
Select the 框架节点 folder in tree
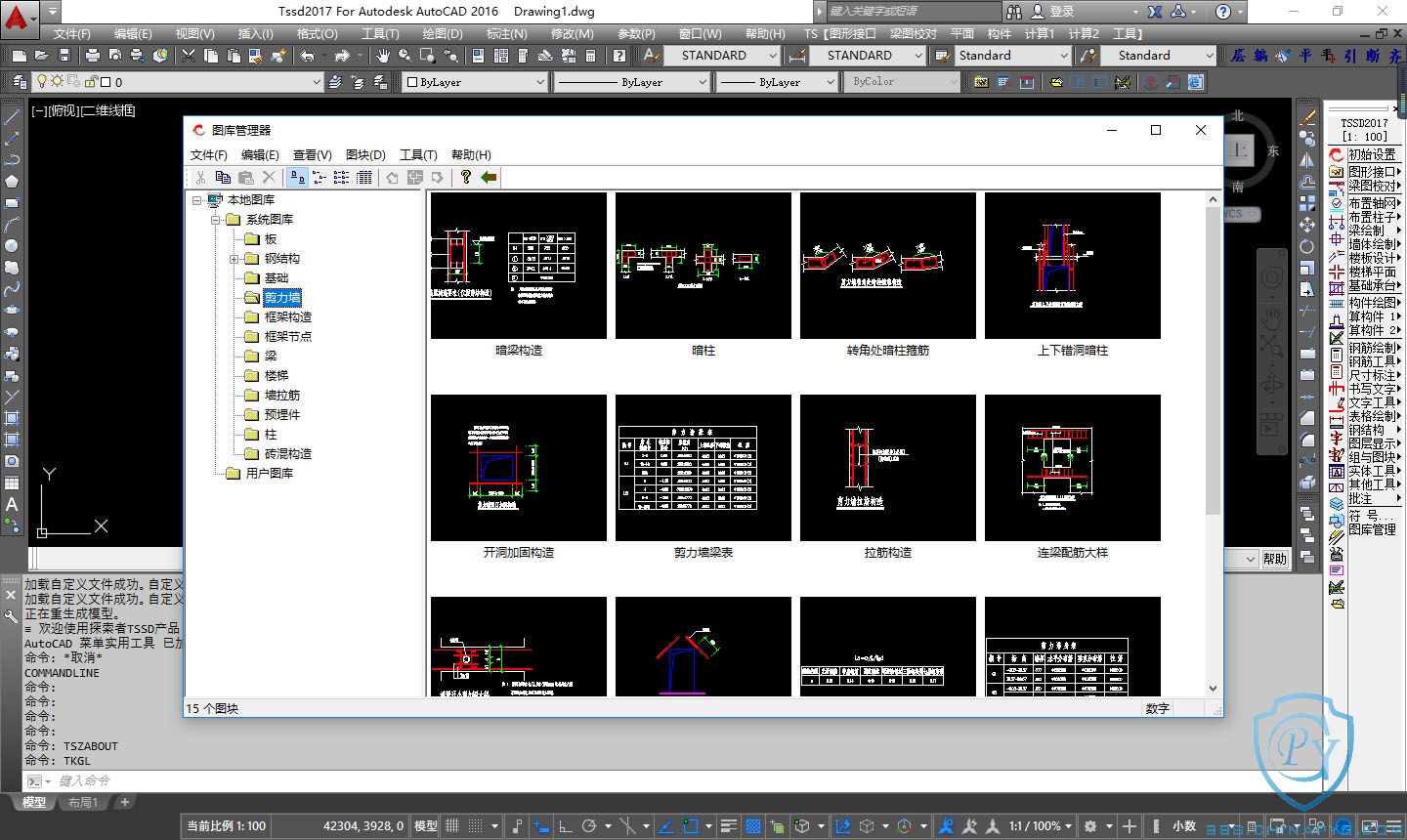288,337
